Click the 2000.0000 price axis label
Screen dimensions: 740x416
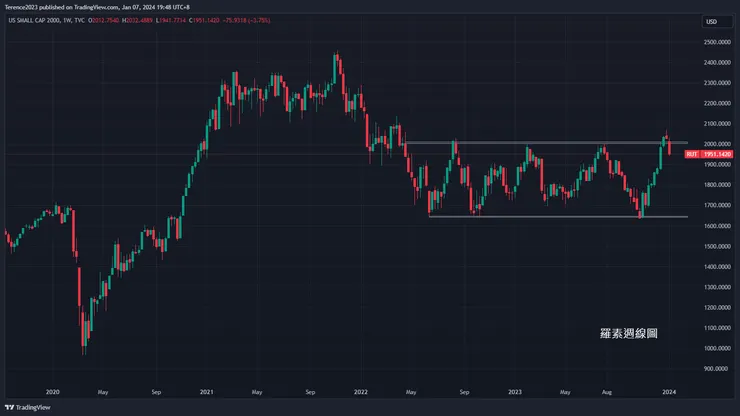point(717,144)
